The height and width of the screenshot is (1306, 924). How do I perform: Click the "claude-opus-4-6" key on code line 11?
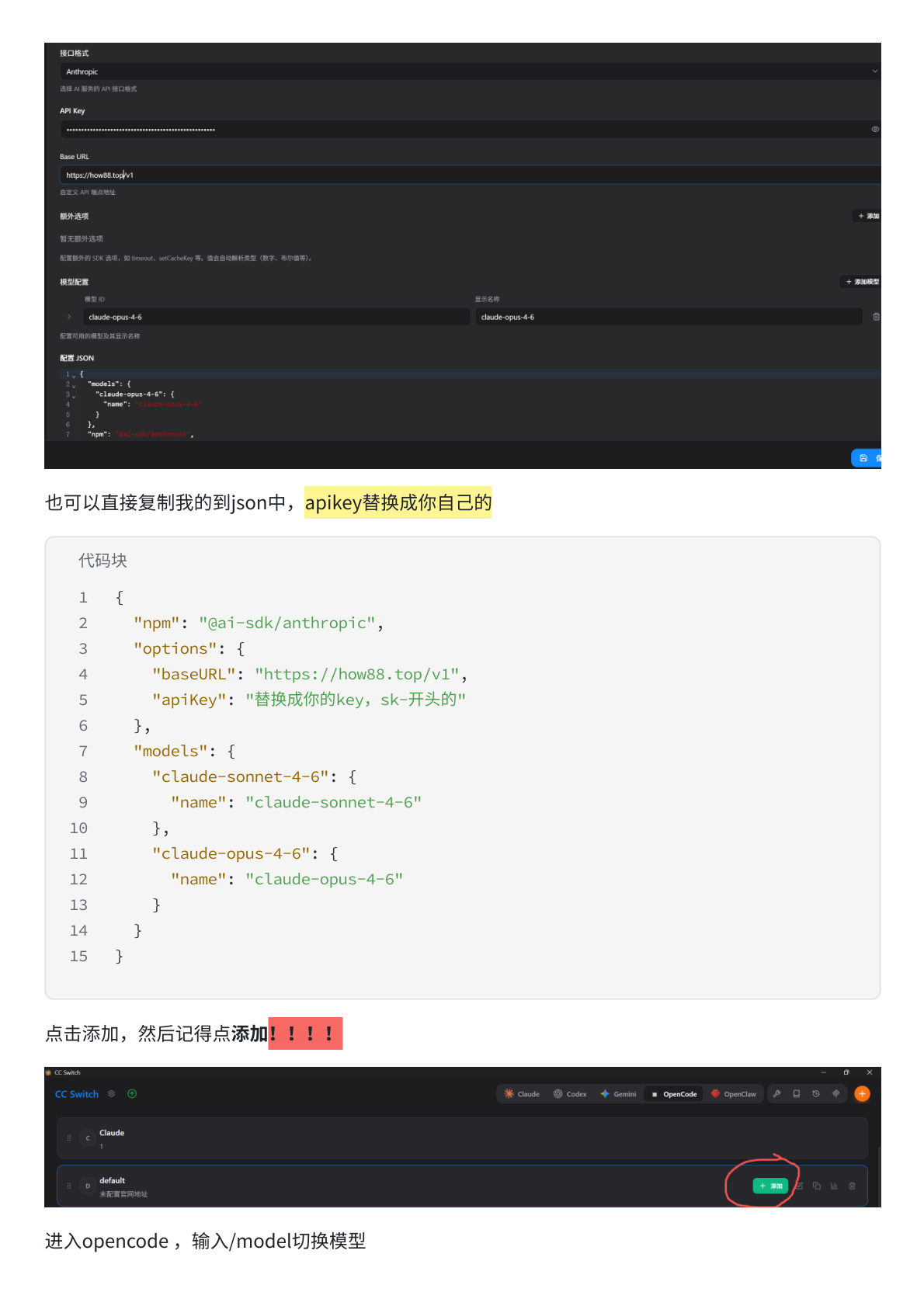(231, 853)
